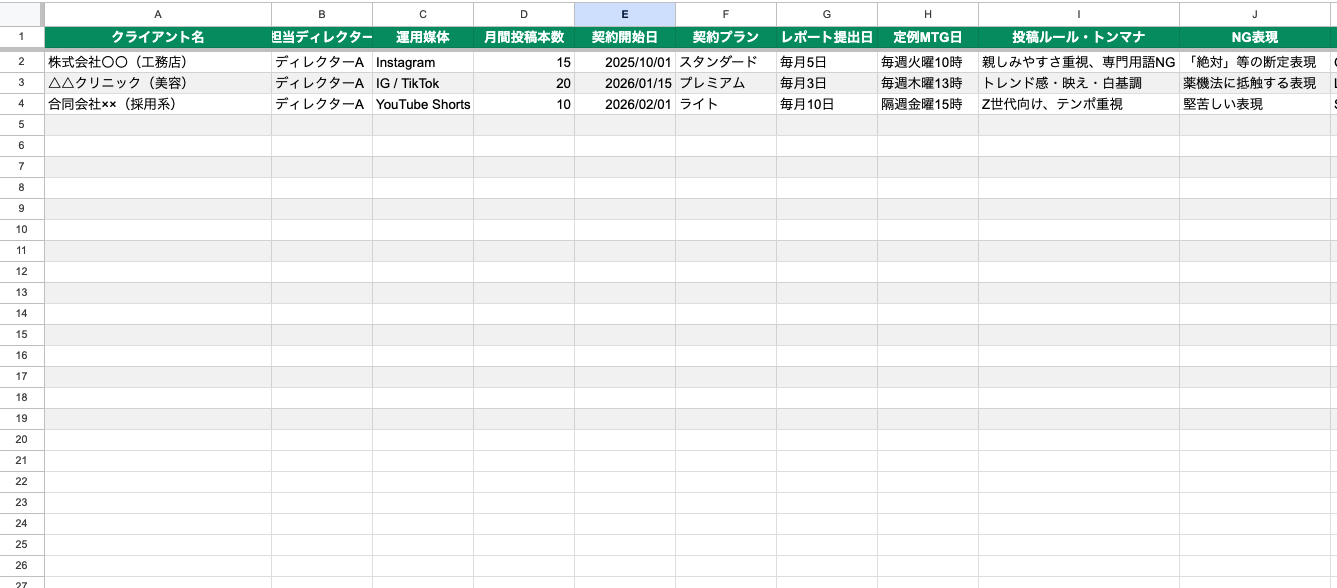
Task: Select row 4 header number
Action: tap(22, 104)
